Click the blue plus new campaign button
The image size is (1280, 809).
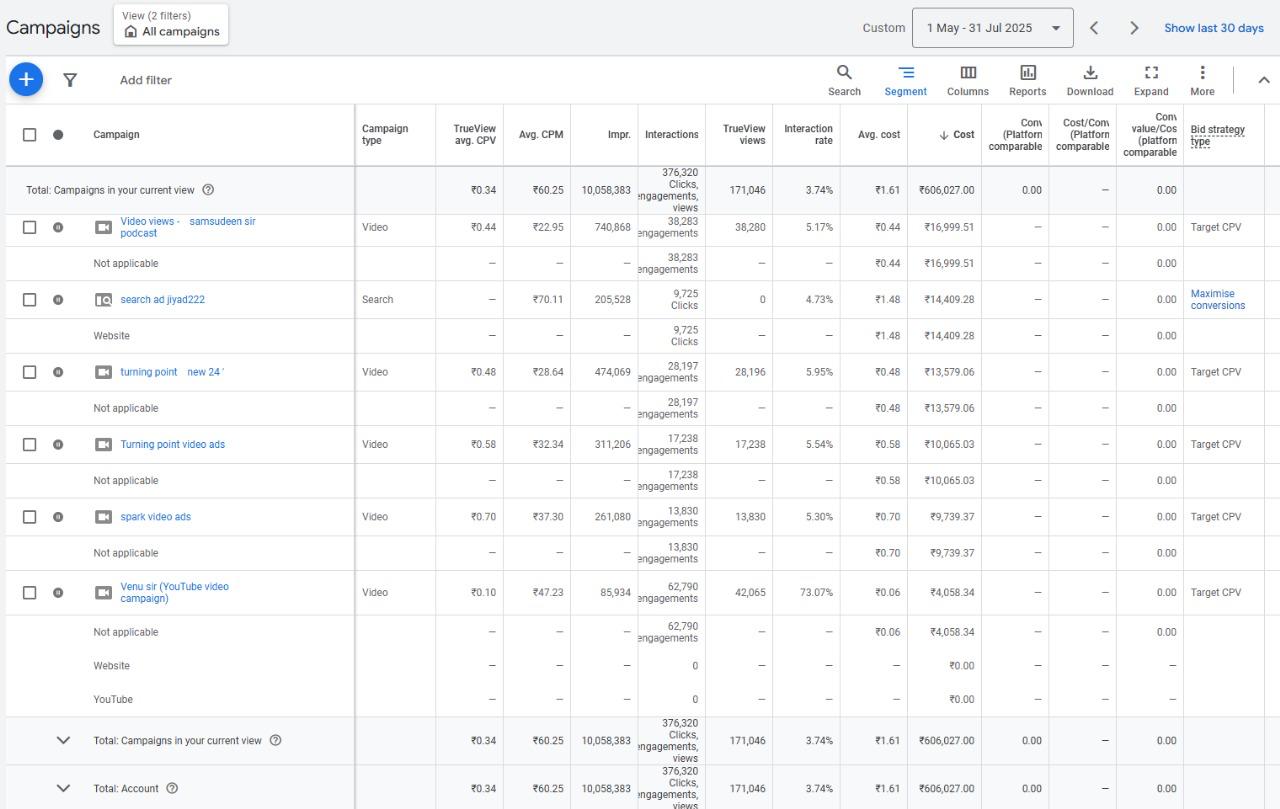(x=26, y=79)
